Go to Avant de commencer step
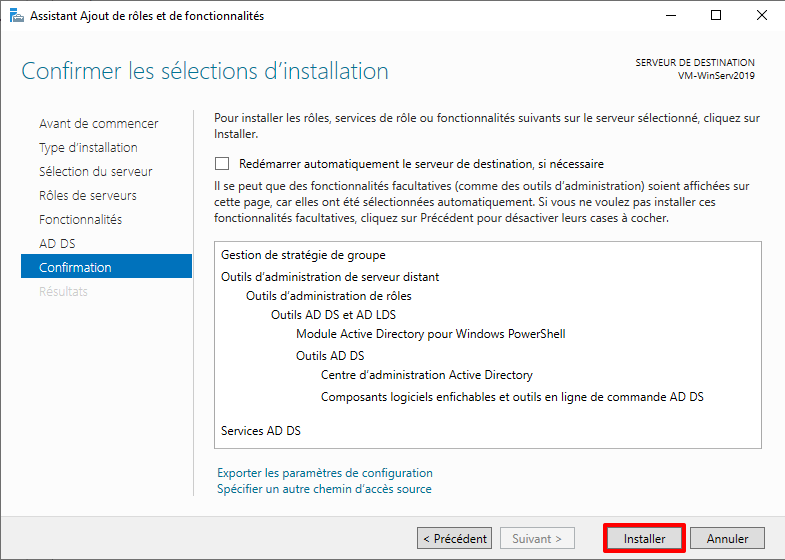Viewport: 785px width, 560px height. (98, 124)
